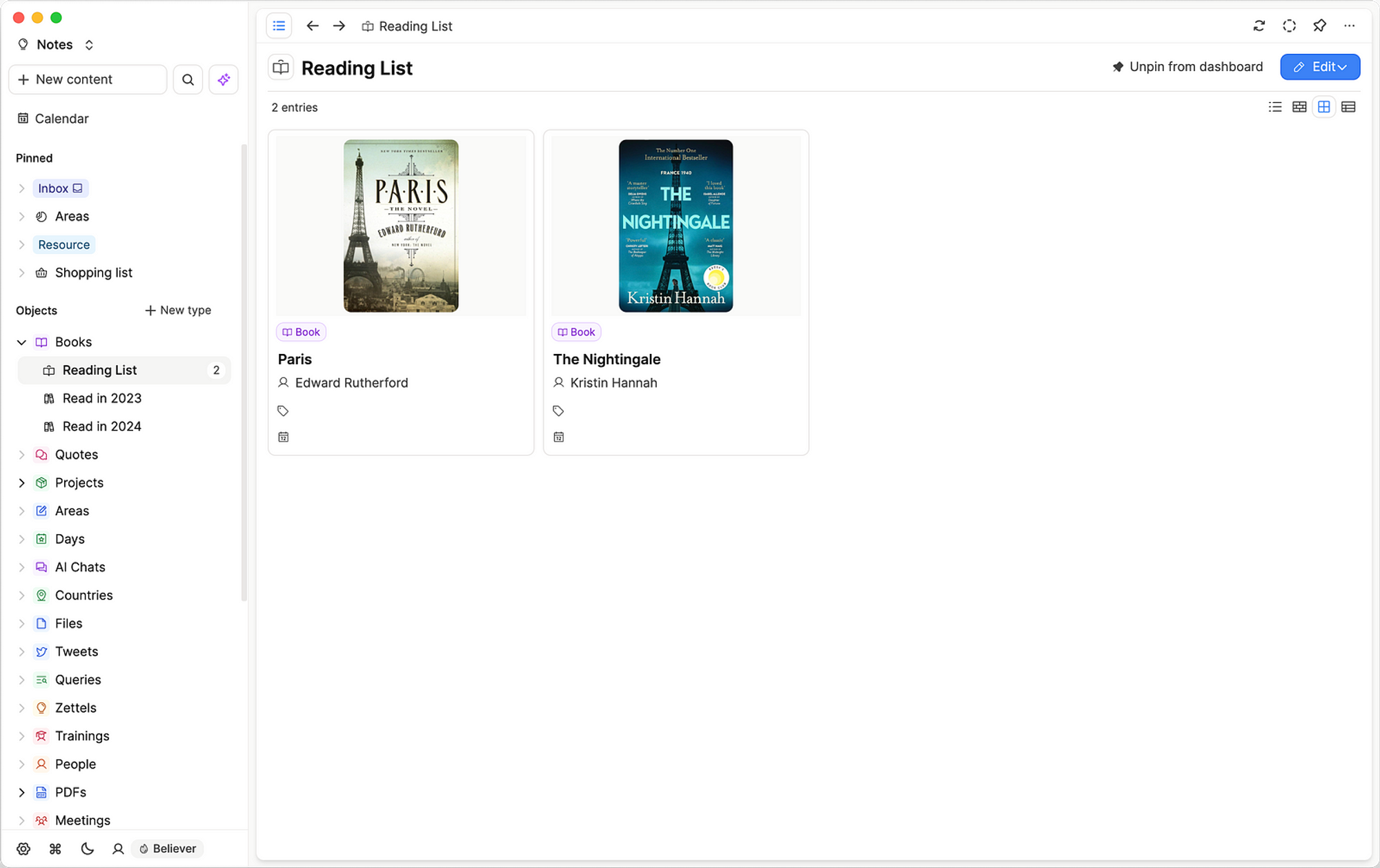This screenshot has height=868, width=1380.
Task: Click the calendar icon on Nightingale card
Action: [x=558, y=437]
